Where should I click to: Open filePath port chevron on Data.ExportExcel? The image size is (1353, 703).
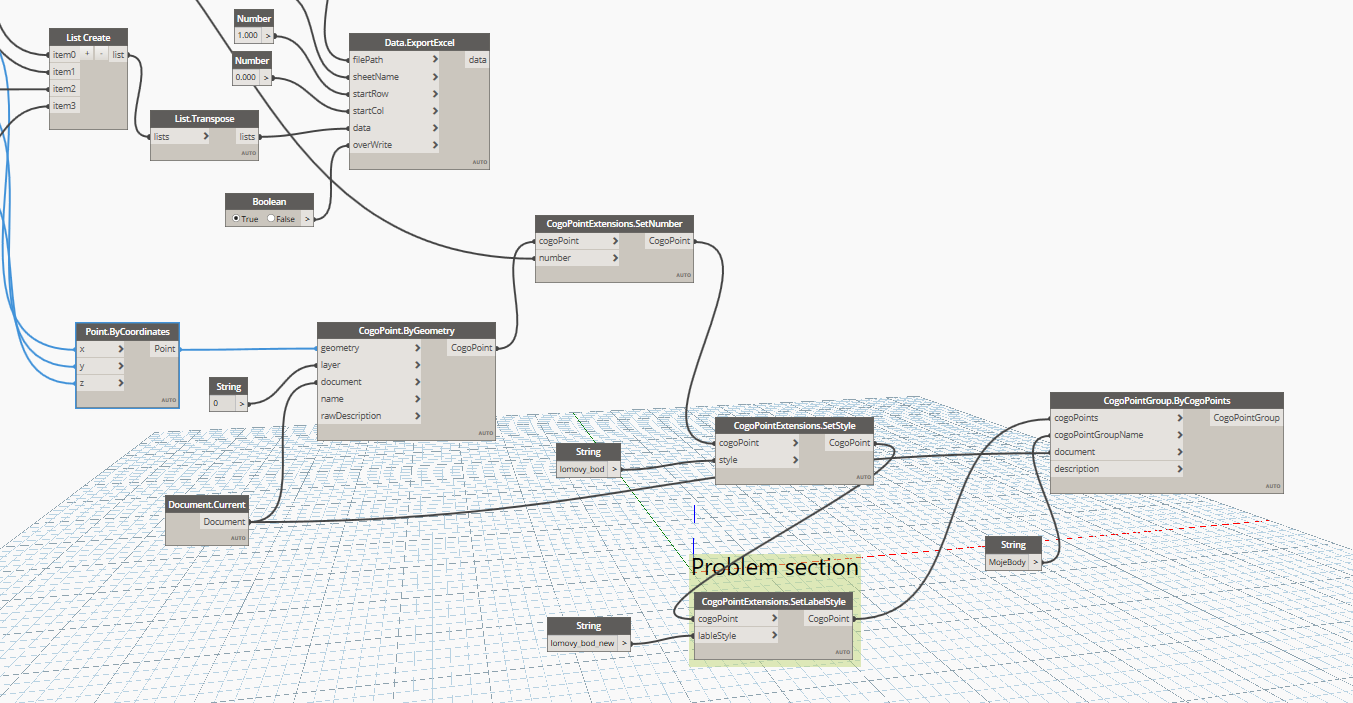point(435,59)
